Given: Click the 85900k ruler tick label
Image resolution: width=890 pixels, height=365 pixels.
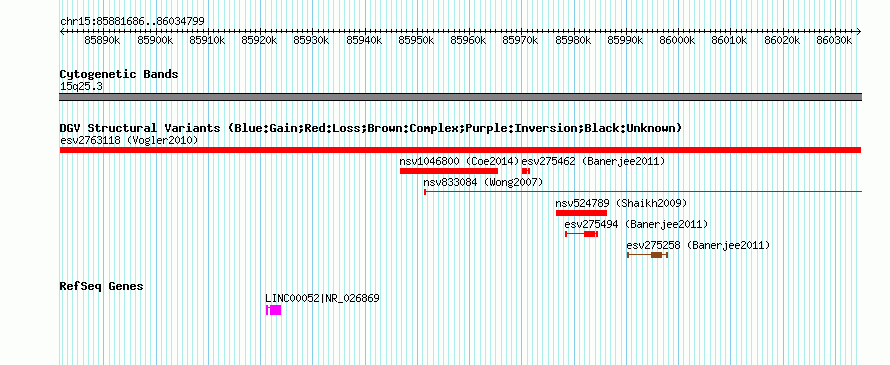Looking at the screenshot, I should tap(155, 40).
